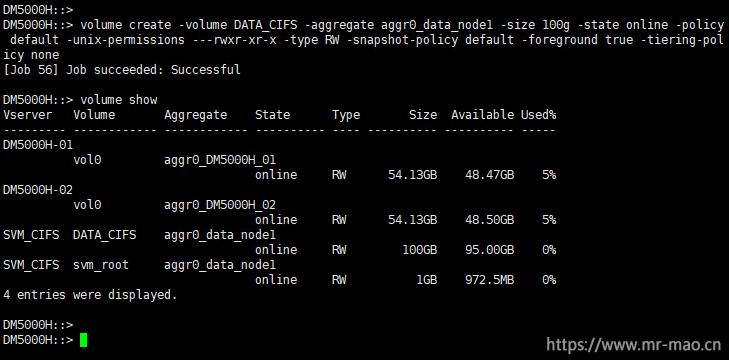Image resolution: width=729 pixels, height=360 pixels.
Task: Select aggr0_DM5000H_02 aggregate text
Action: click(220, 205)
